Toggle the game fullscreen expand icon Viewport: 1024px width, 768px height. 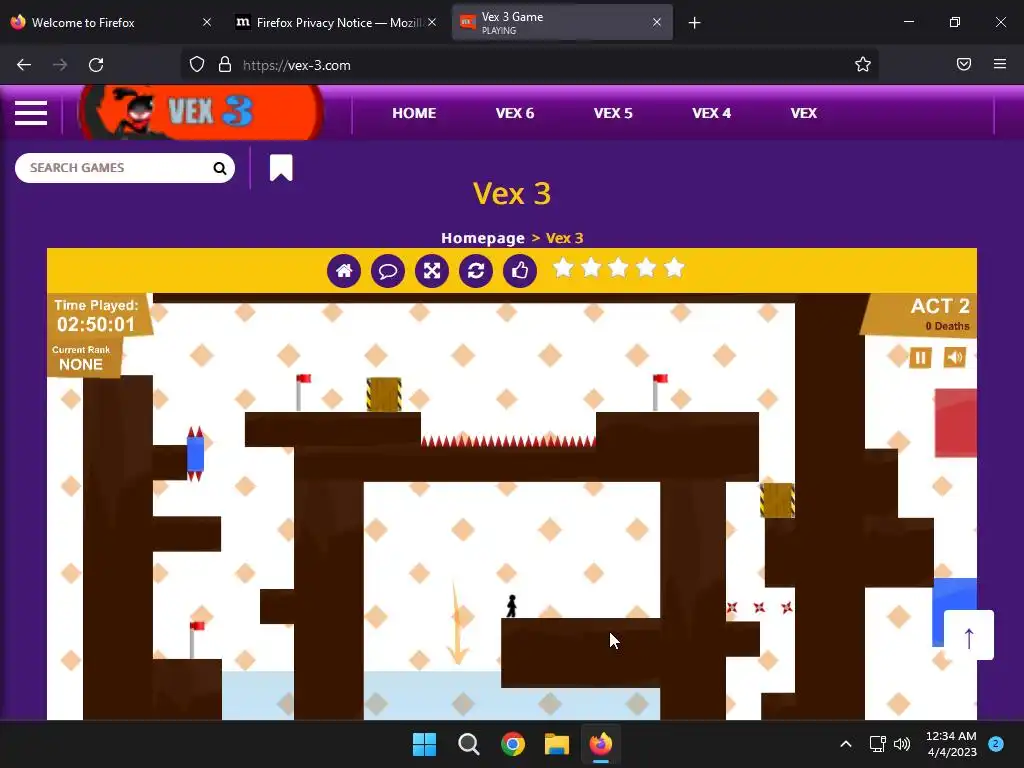pos(432,270)
